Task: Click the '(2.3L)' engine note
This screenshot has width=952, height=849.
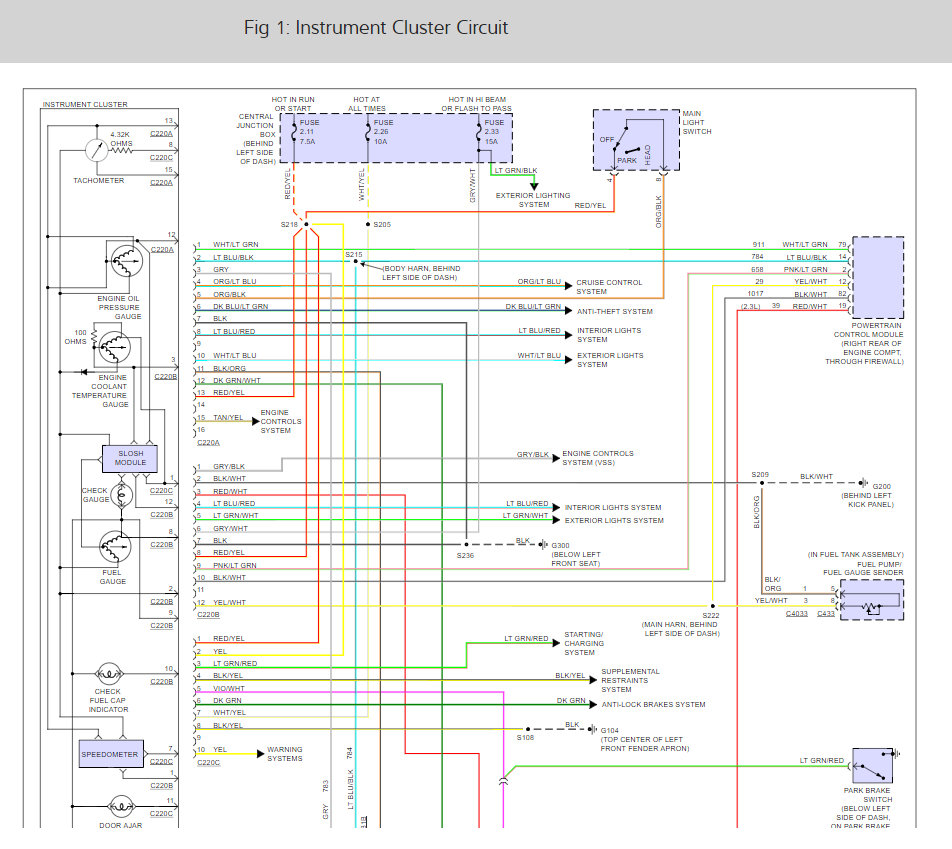Action: click(x=750, y=307)
